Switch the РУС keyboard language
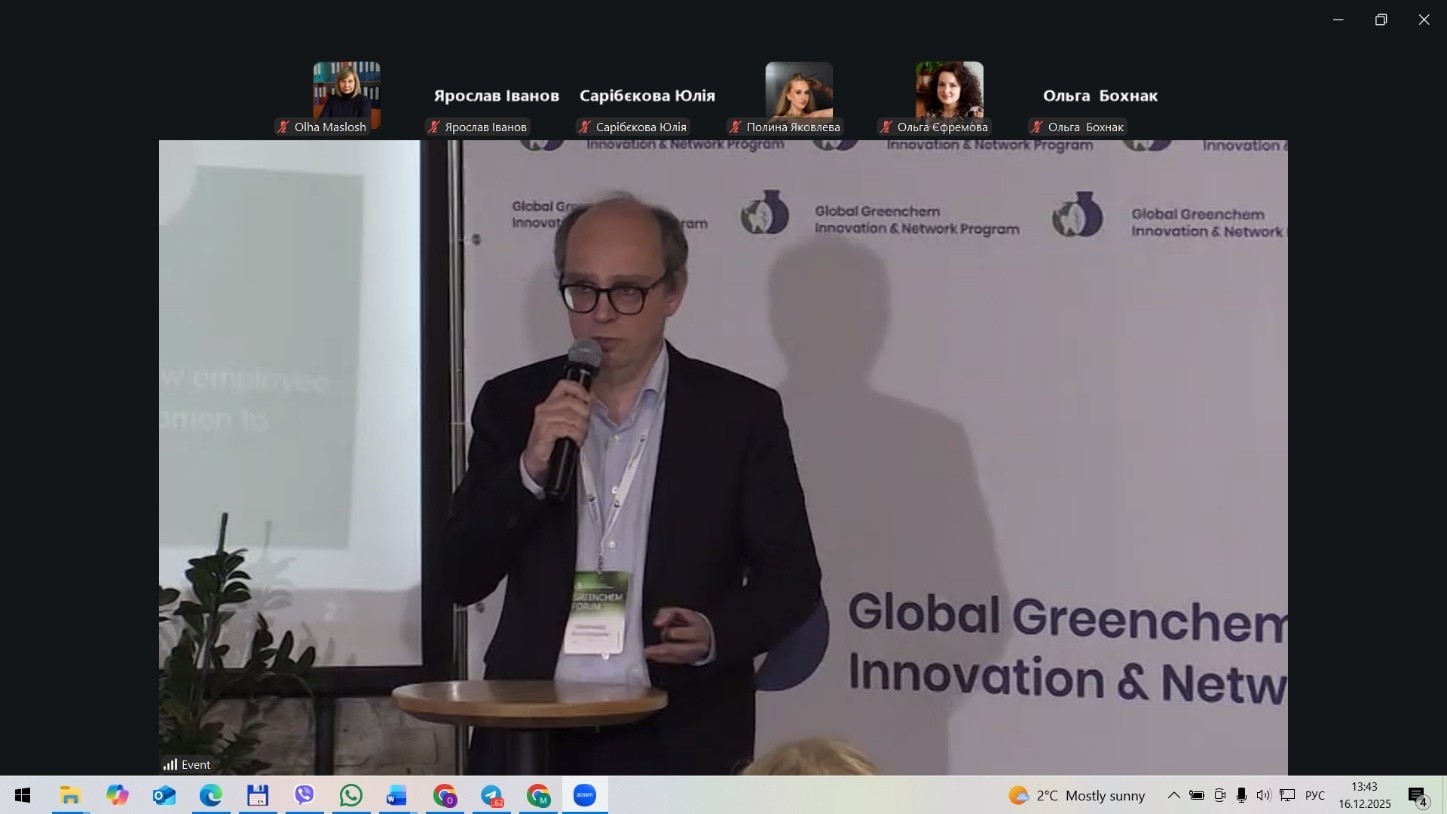 pos(1315,796)
